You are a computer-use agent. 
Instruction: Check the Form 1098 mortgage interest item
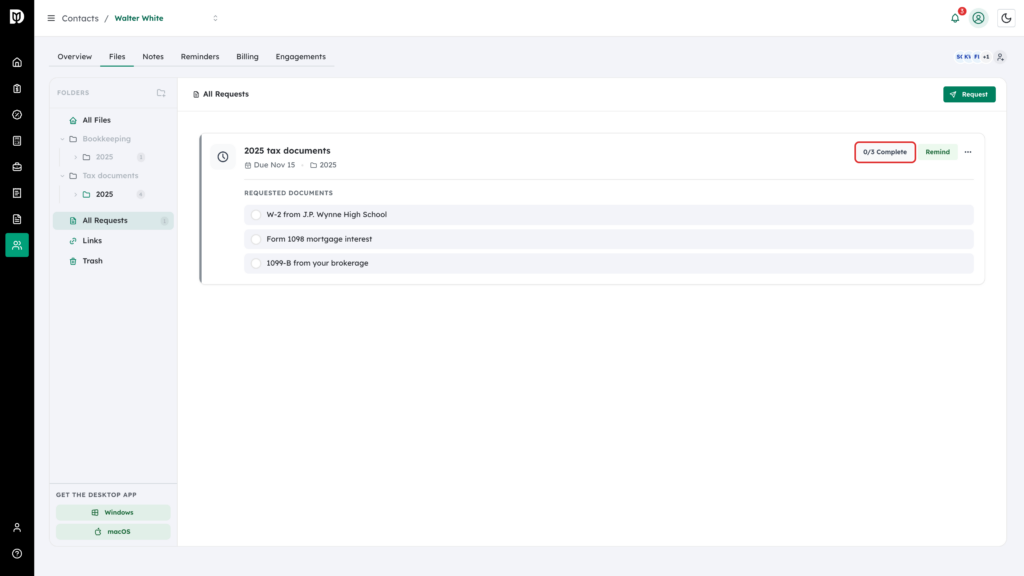[256, 240]
